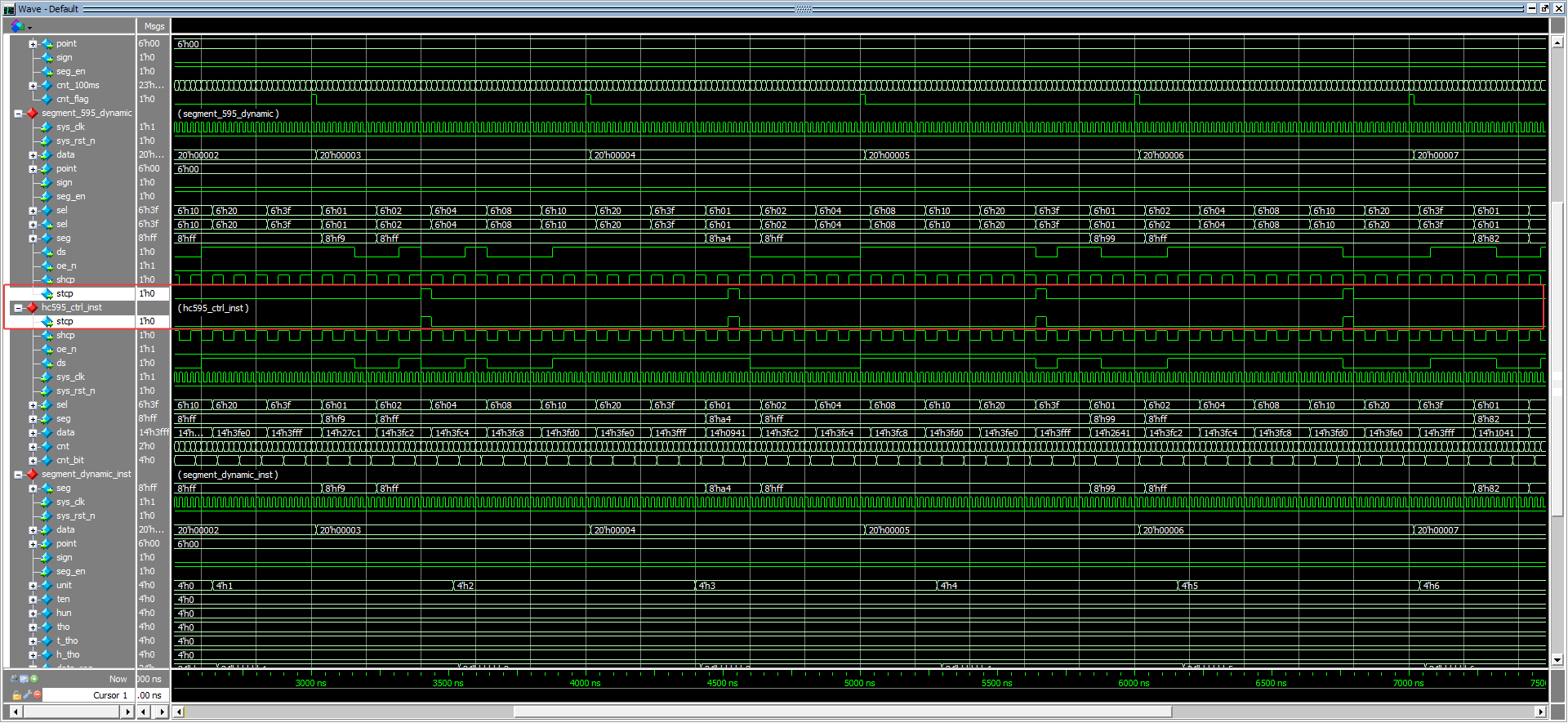Collapse the segment_dynamic_inst group

pos(18,475)
